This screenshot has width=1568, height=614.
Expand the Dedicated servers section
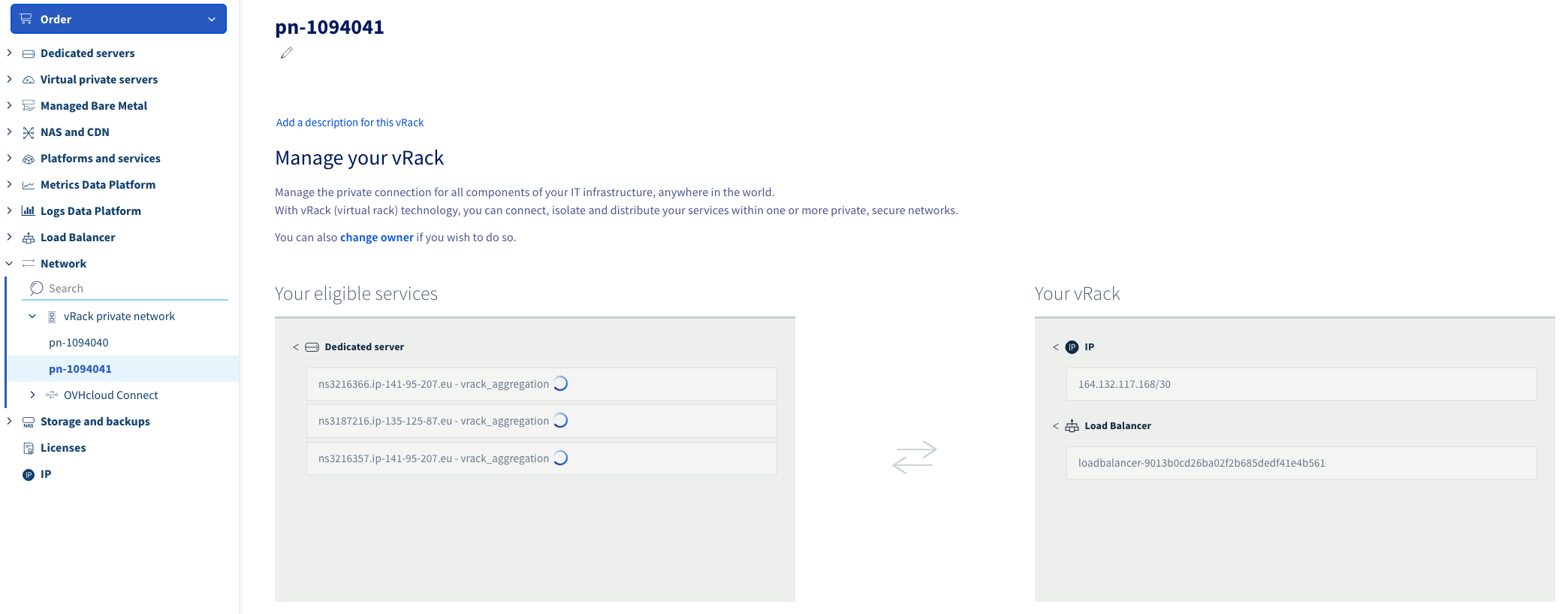[x=9, y=53]
